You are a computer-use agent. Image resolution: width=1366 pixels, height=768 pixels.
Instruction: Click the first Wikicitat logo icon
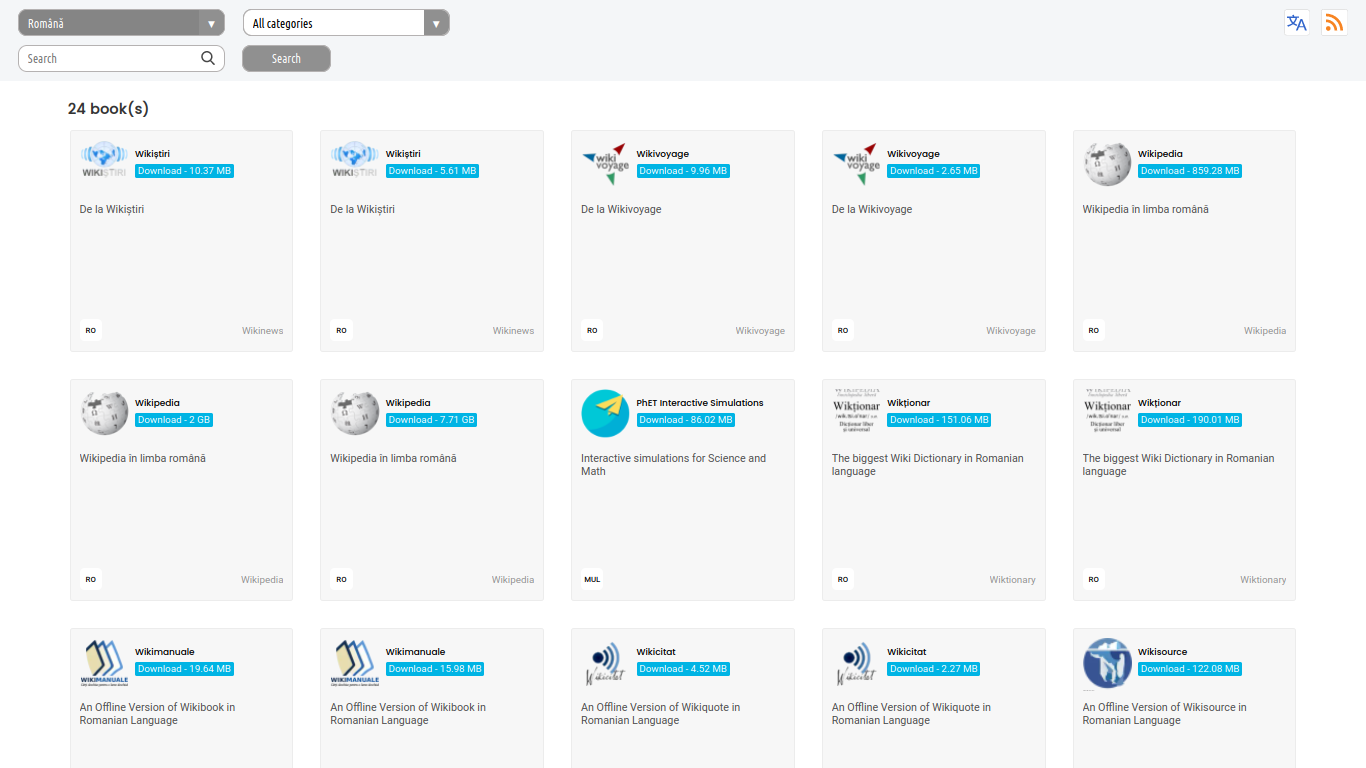click(x=605, y=662)
